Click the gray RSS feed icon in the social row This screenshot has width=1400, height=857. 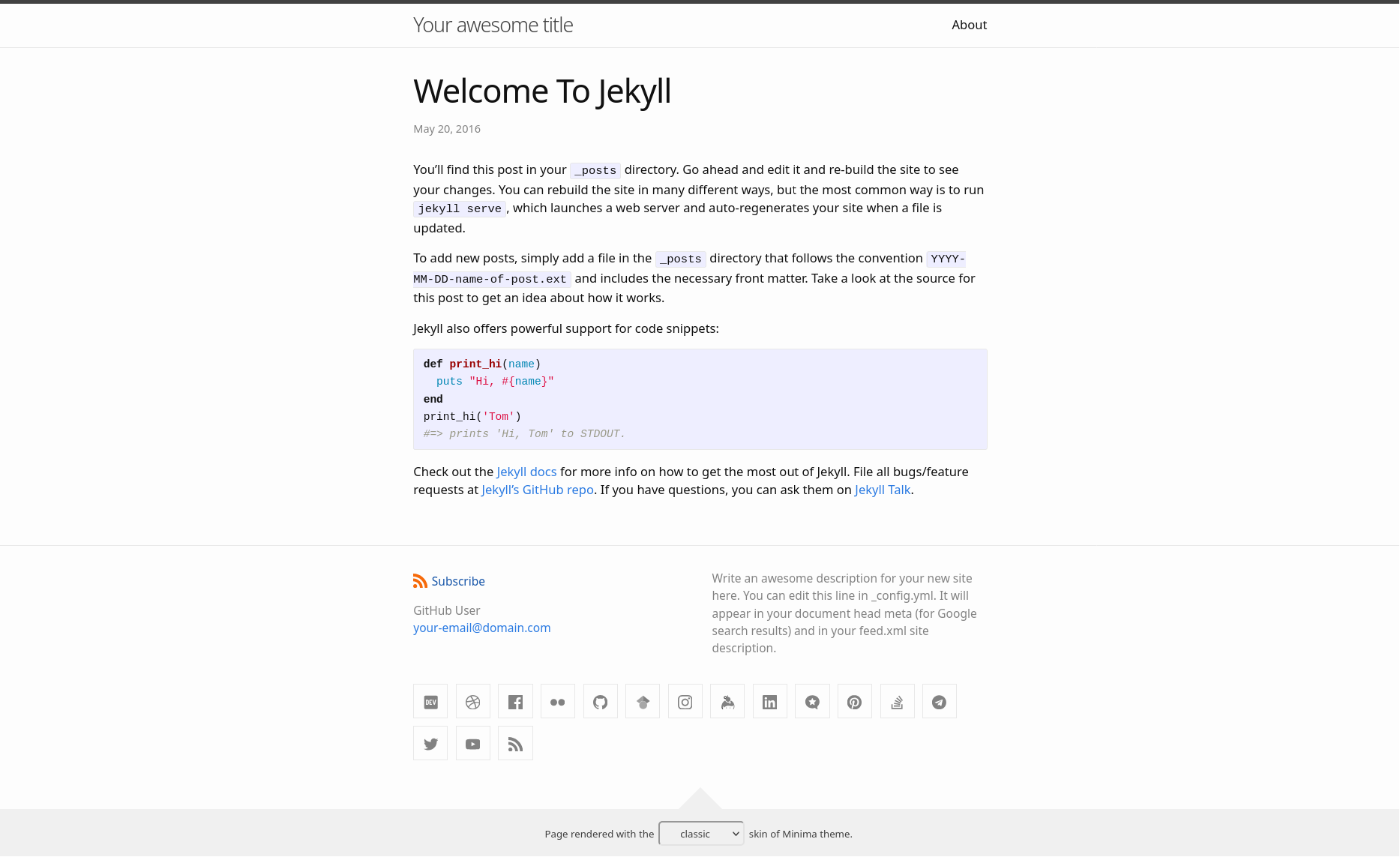point(515,743)
